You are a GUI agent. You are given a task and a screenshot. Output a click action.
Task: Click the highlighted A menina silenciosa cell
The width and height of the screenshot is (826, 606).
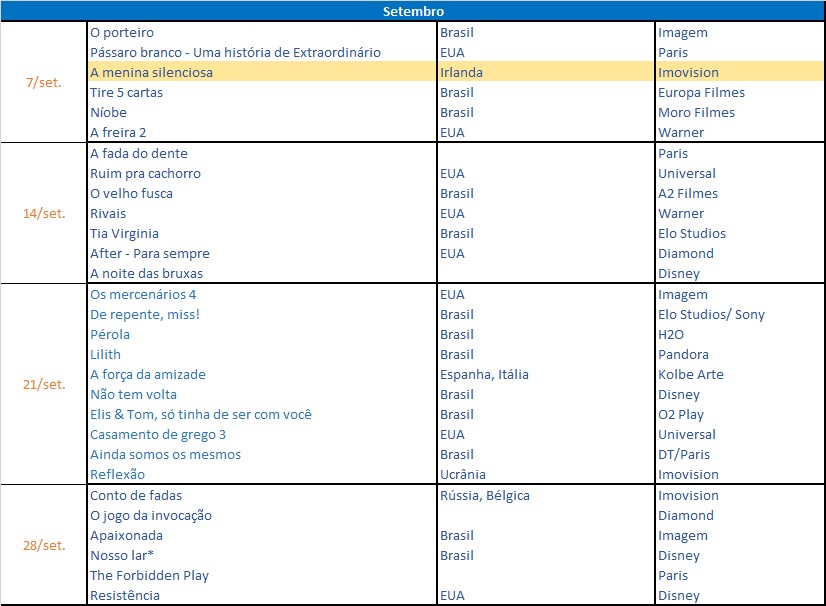click(262, 72)
